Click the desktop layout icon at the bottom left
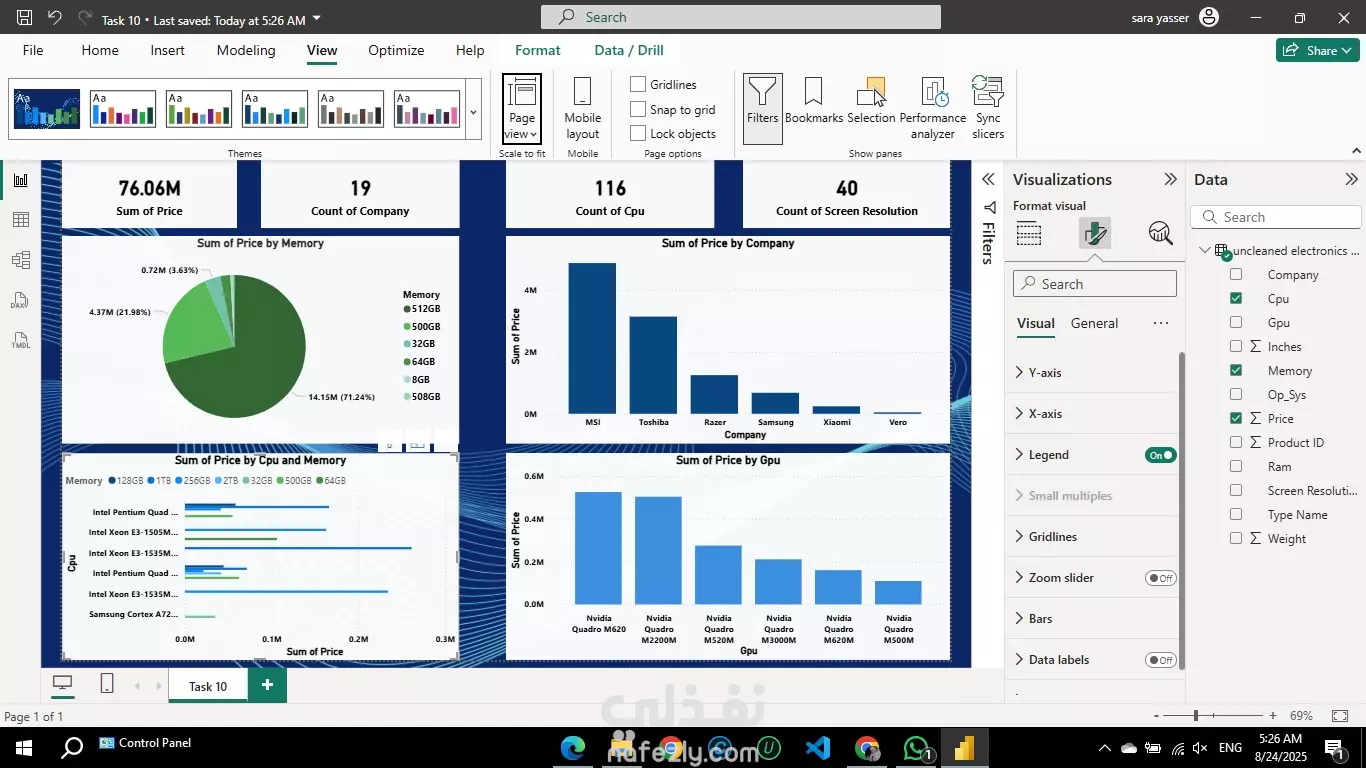This screenshot has width=1366, height=768. click(63, 684)
